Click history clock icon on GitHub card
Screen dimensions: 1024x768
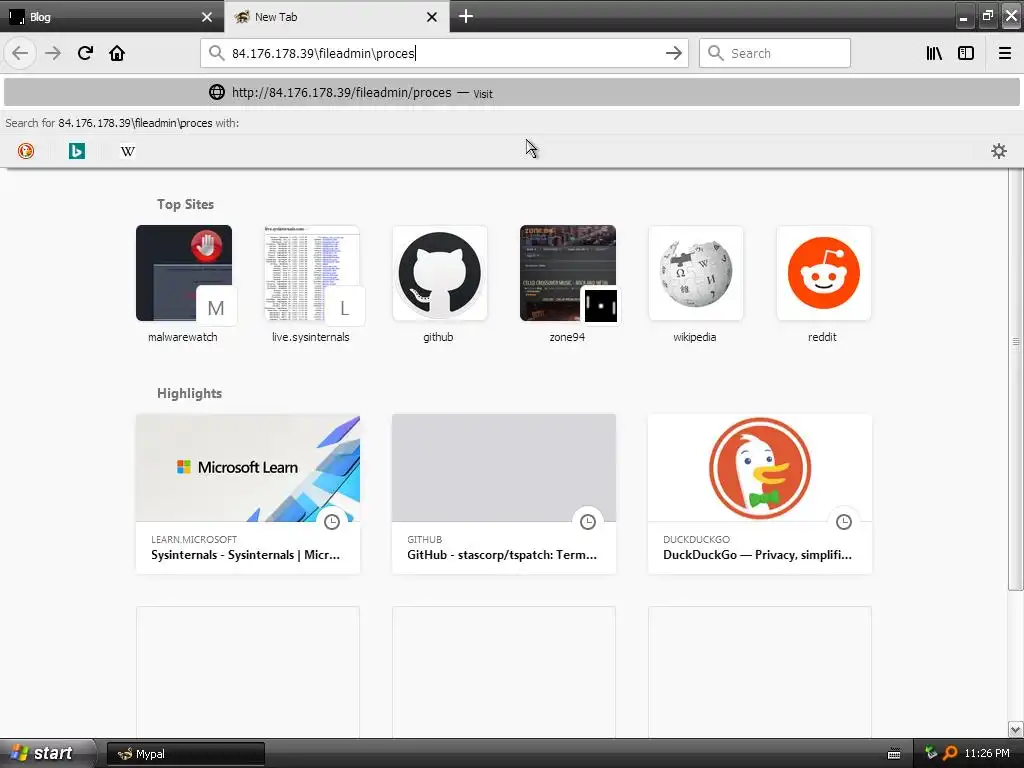(588, 522)
